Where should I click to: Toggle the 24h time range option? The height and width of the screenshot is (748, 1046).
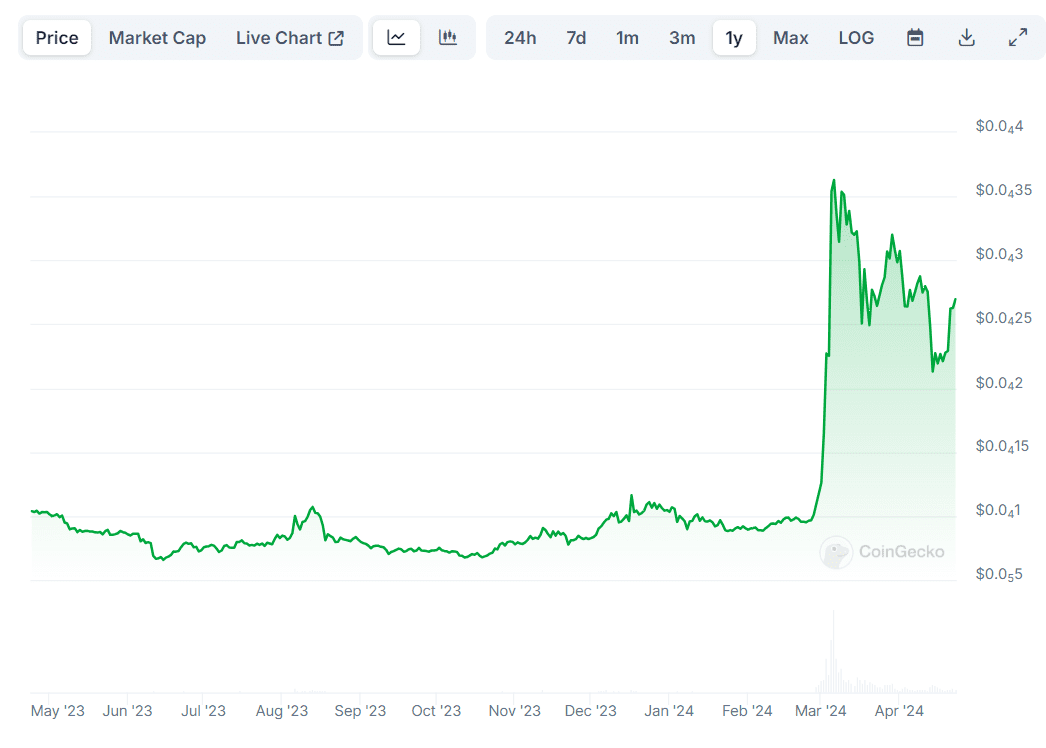tap(521, 37)
